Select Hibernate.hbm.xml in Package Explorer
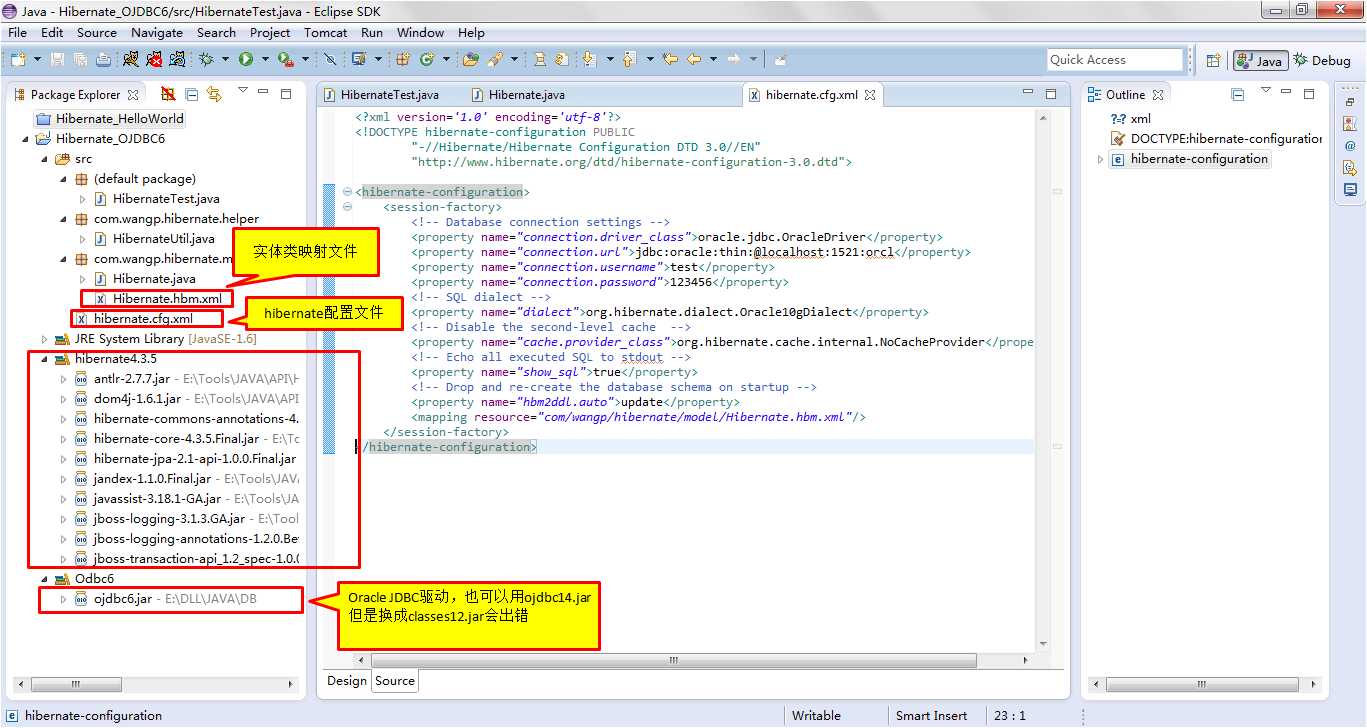 click(x=167, y=299)
